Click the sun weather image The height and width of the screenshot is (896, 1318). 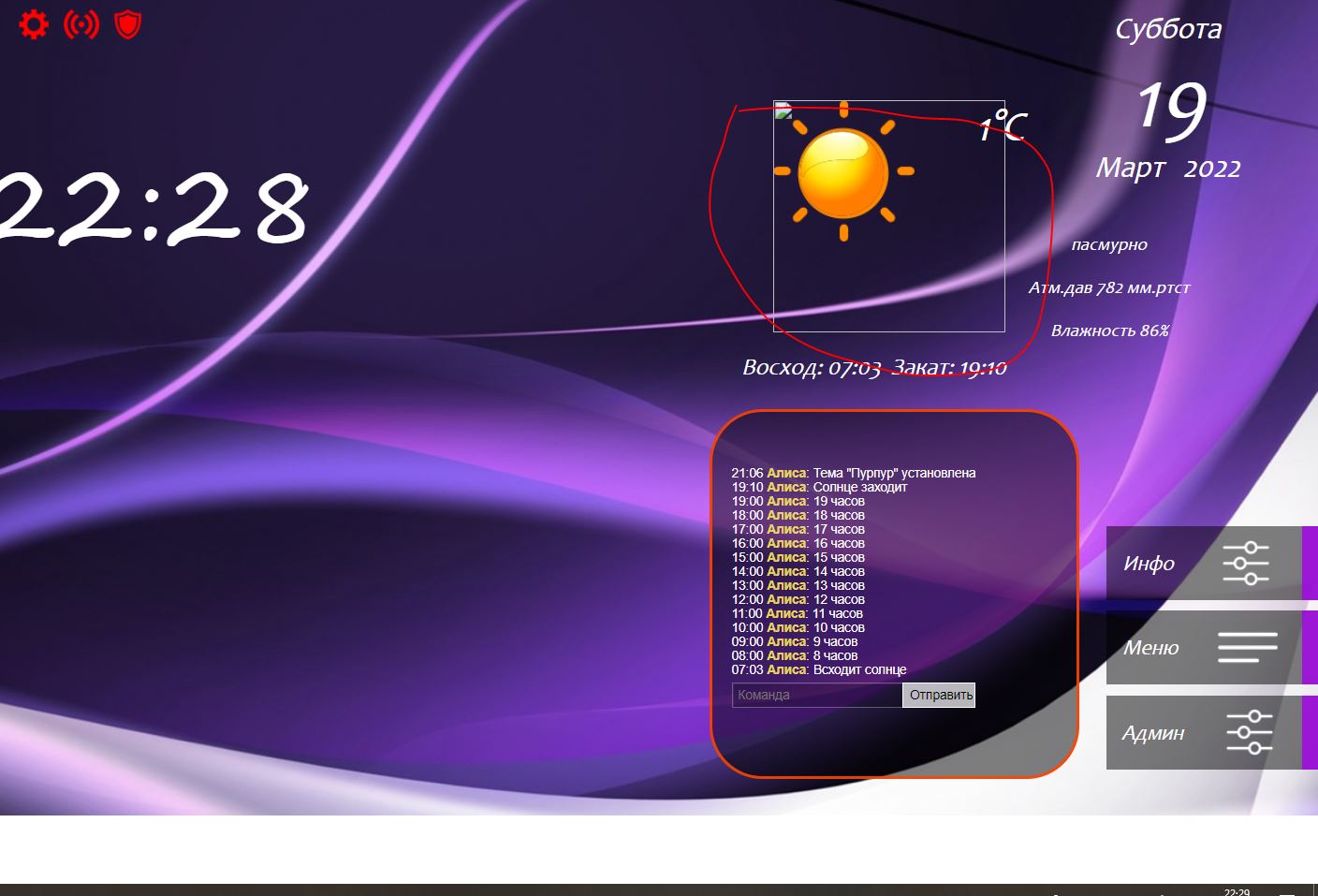tap(843, 172)
